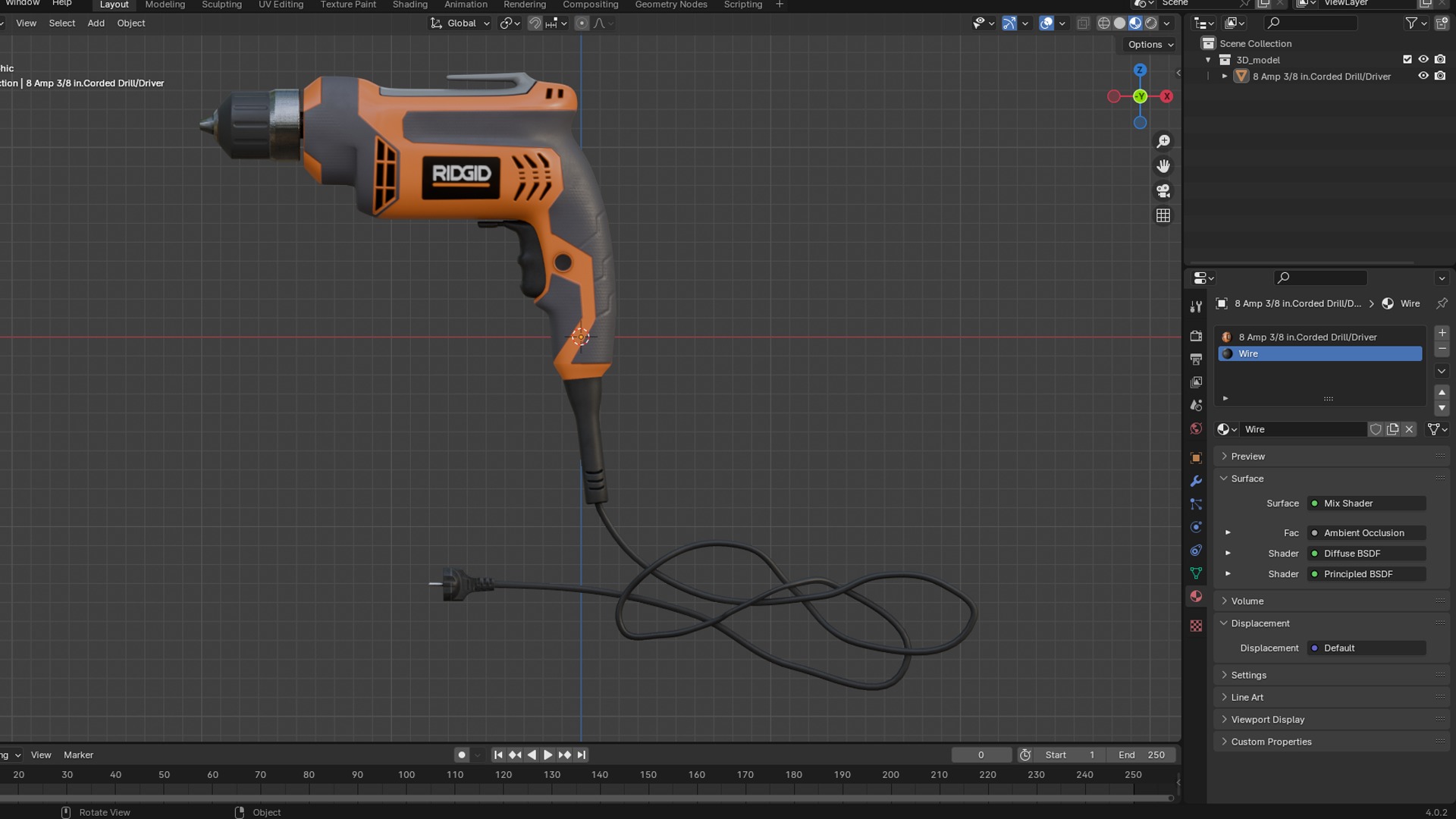1456x819 pixels.
Task: Unlink the Wire material with X
Action: [1409, 429]
